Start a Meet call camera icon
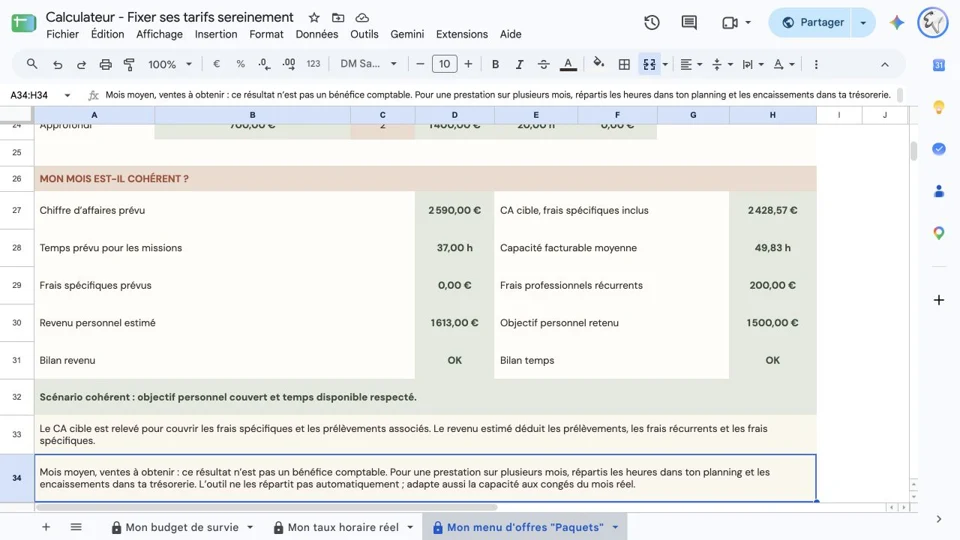The height and width of the screenshot is (540, 960). point(730,23)
